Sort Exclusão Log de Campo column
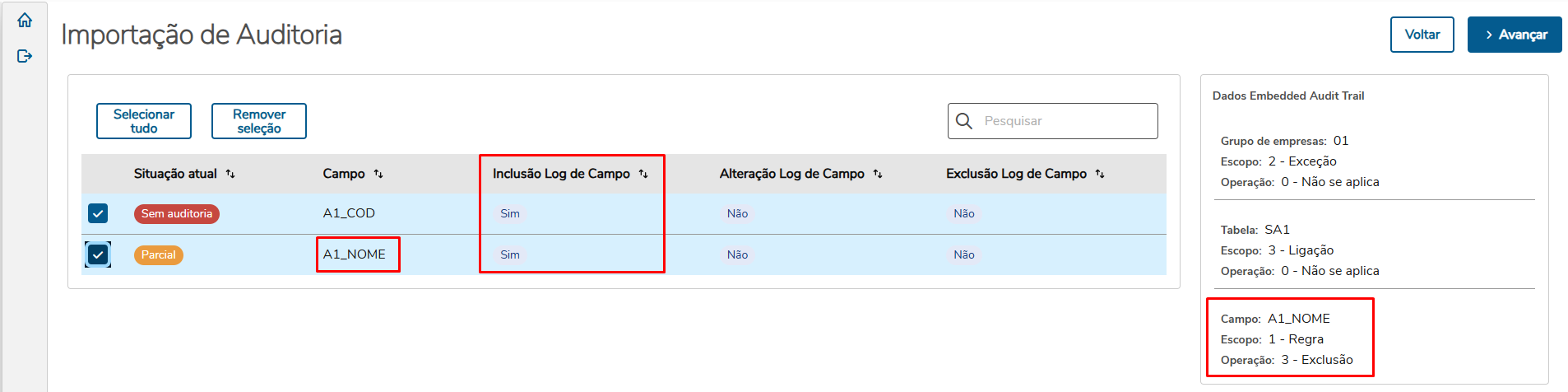 (1100, 174)
